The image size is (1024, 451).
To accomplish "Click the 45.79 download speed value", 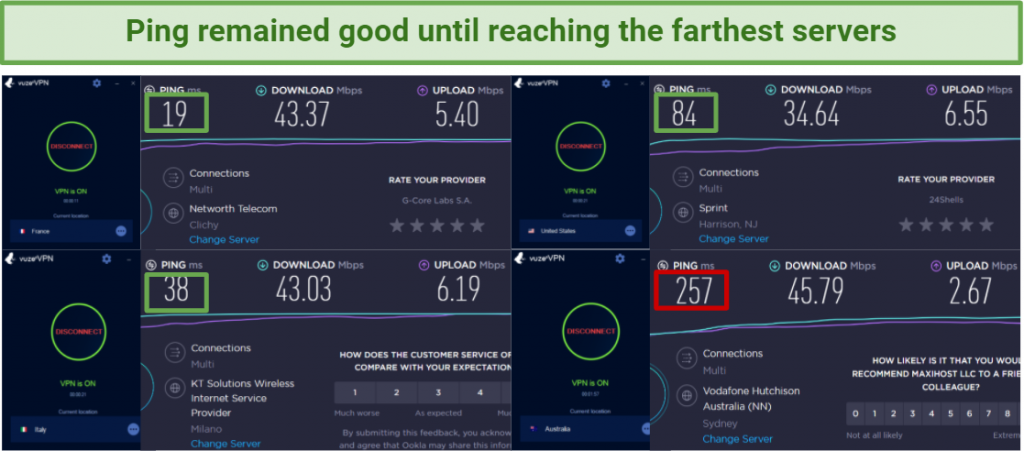I will click(x=815, y=292).
